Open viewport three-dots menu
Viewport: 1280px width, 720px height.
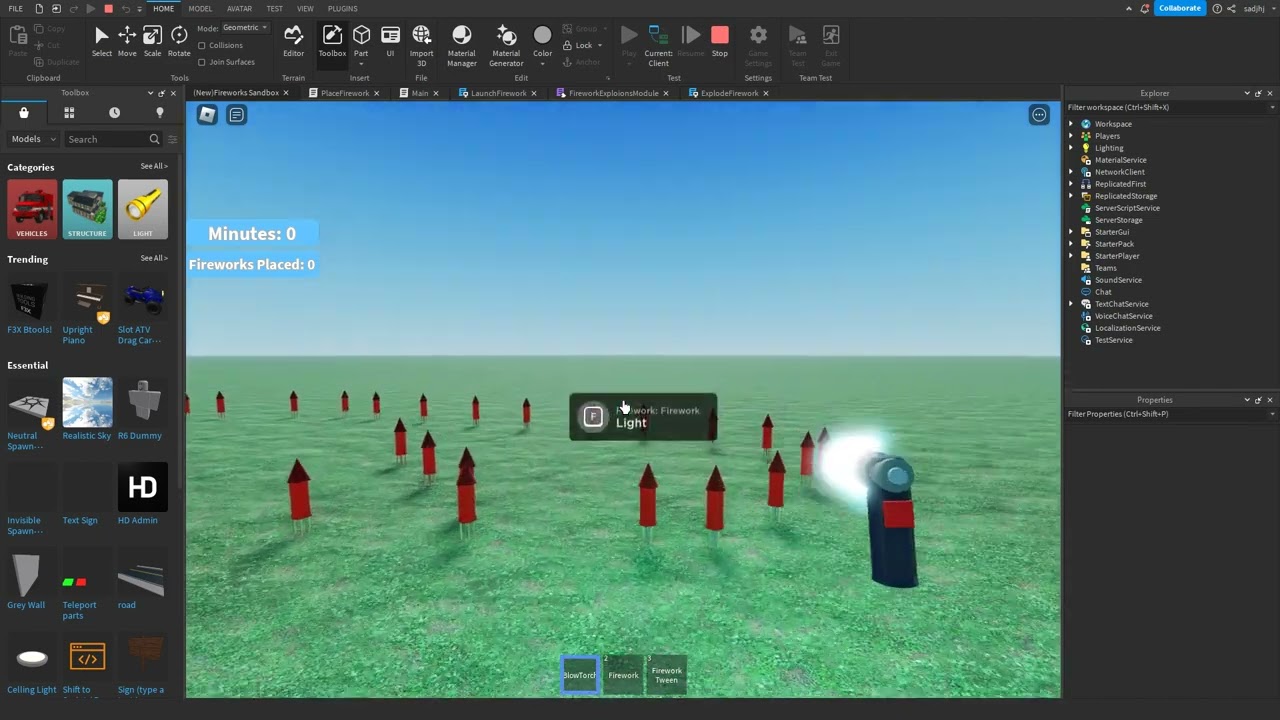(1039, 115)
